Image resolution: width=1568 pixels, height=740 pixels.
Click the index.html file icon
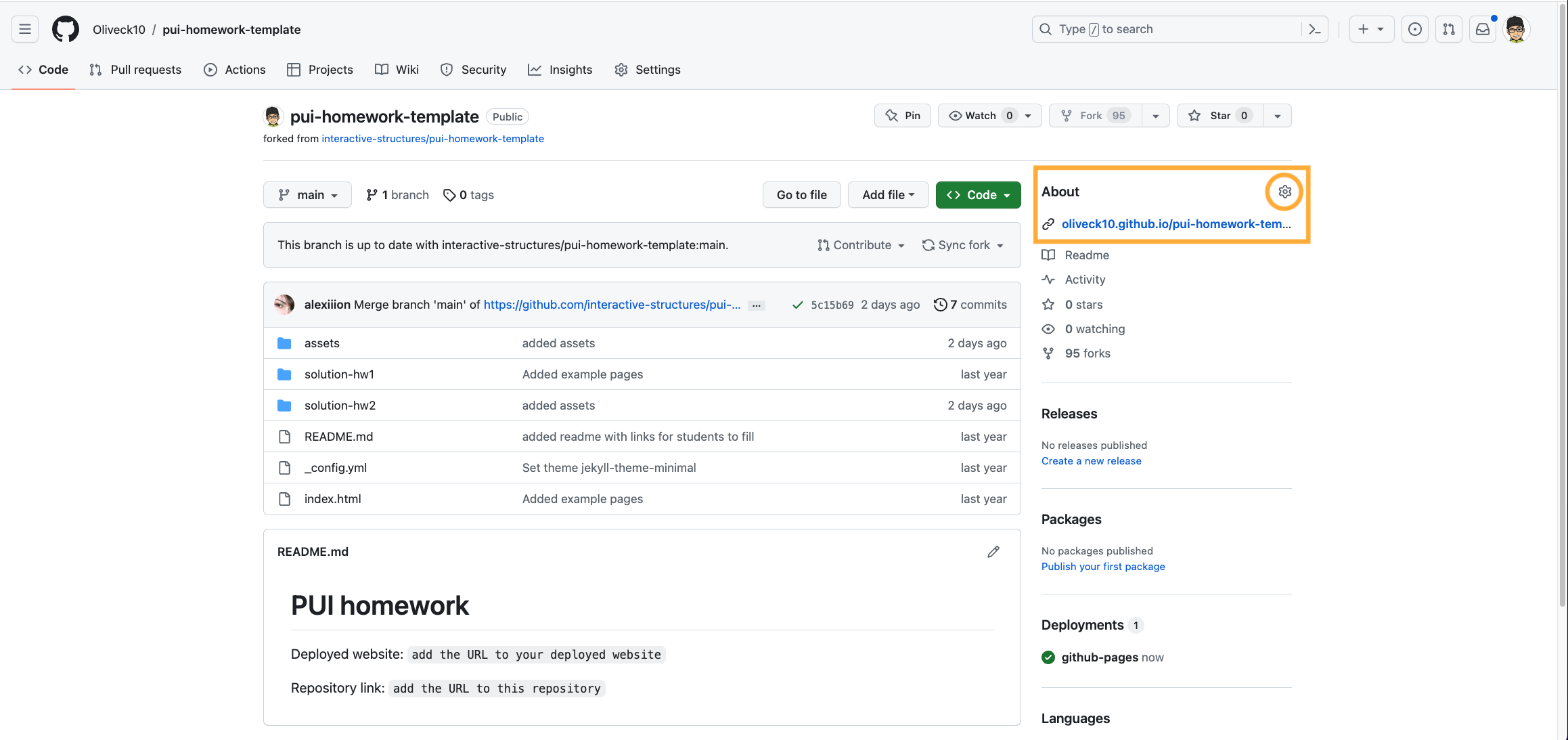point(284,499)
